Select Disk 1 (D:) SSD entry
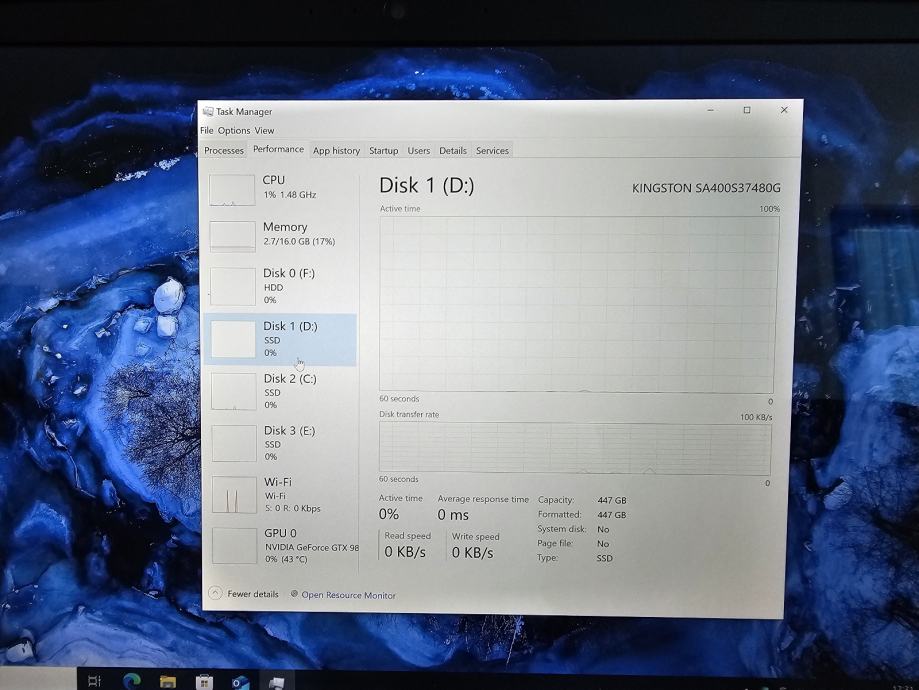This screenshot has width=919, height=690. pos(281,339)
